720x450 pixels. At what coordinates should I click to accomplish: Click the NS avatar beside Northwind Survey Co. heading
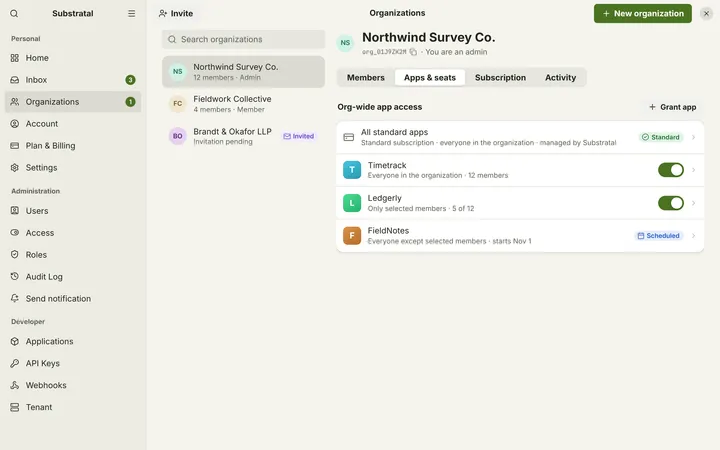tap(345, 43)
